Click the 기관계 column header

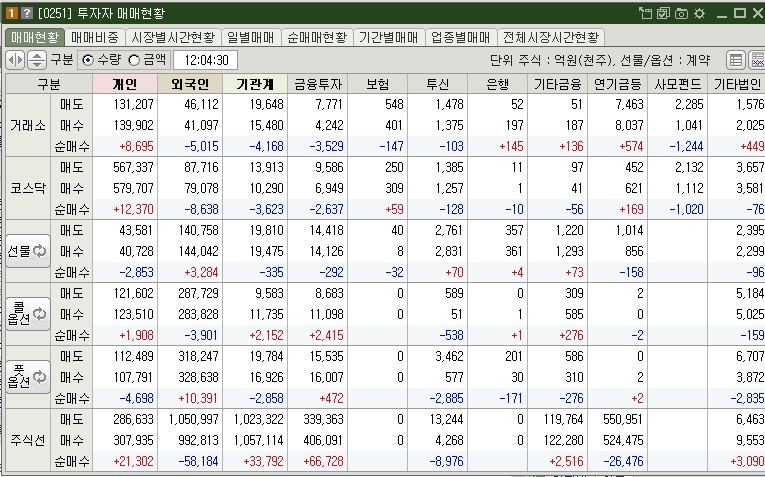[255, 84]
